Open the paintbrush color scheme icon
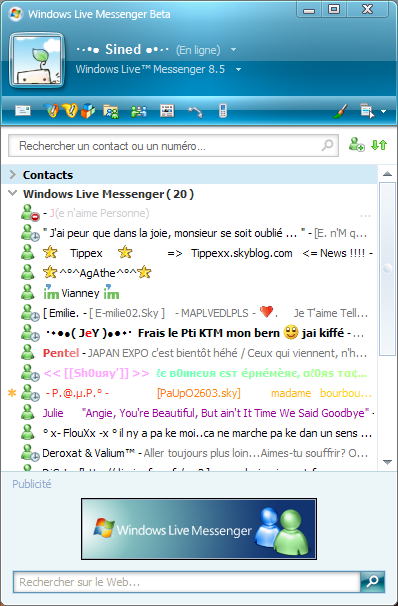This screenshot has width=398, height=606. (x=340, y=111)
